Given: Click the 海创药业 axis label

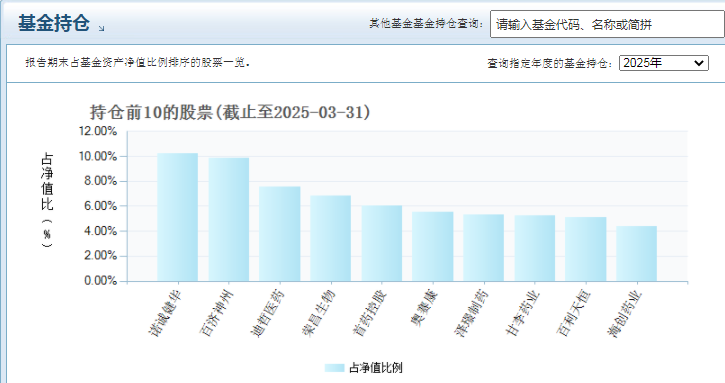Looking at the screenshot, I should [624, 314].
